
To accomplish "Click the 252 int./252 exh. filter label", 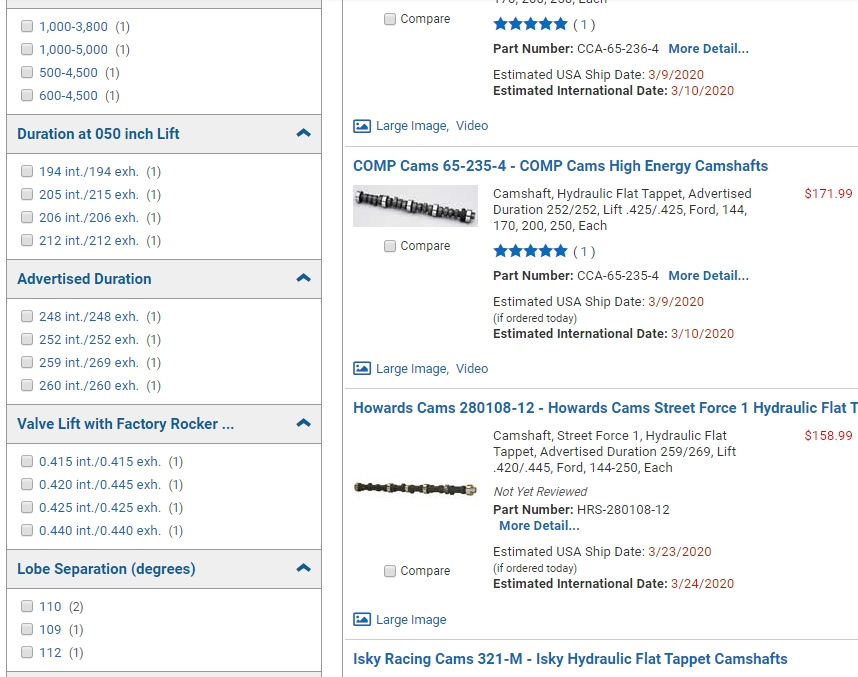I will [x=89, y=340].
